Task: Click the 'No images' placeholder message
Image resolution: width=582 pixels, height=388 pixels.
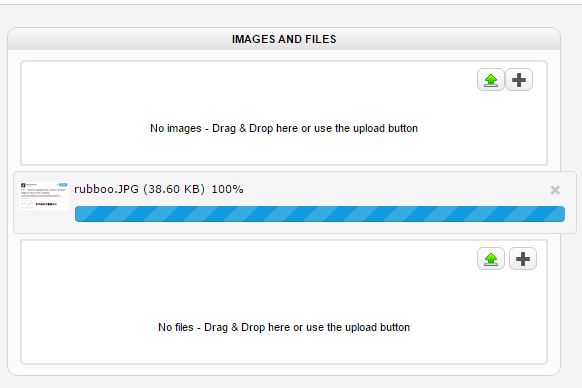Action: click(284, 128)
